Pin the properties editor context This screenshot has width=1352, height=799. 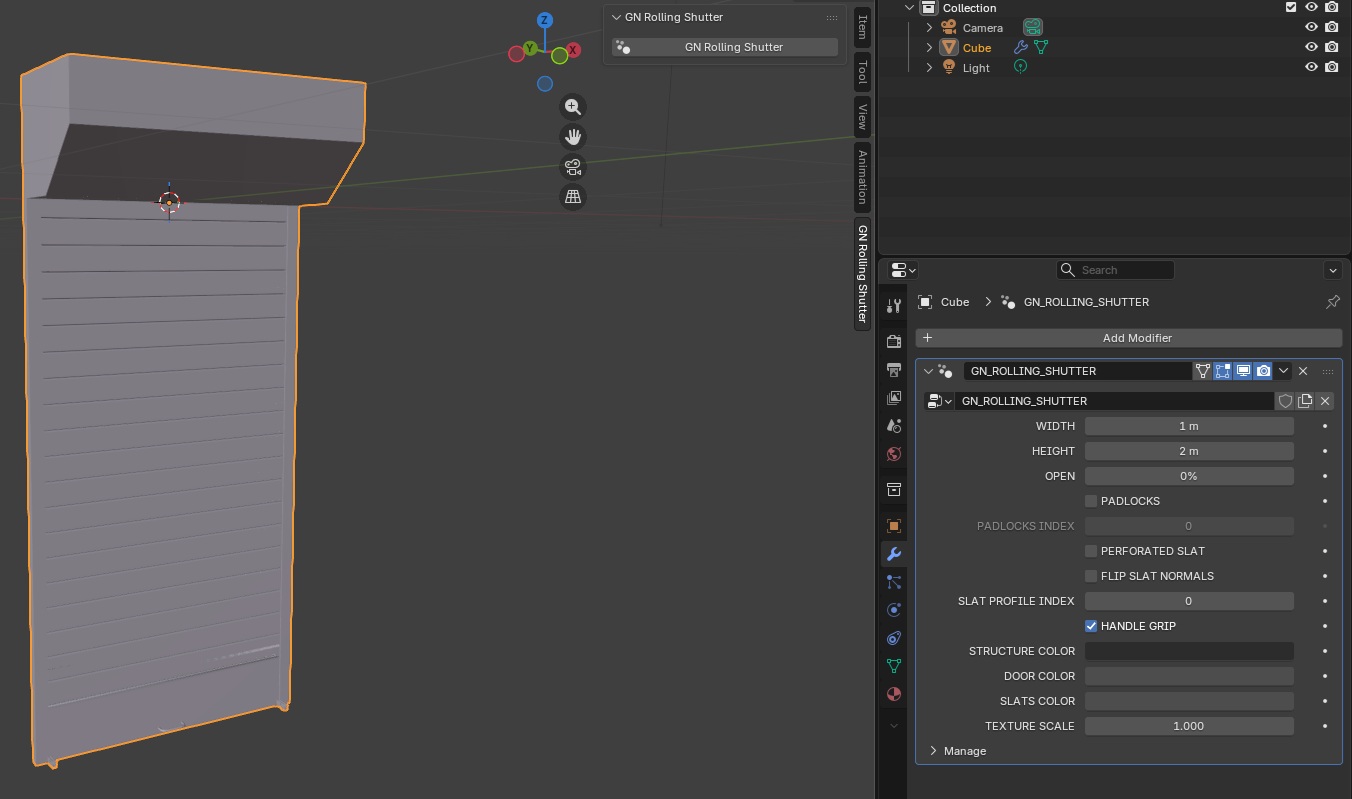coord(1332,302)
